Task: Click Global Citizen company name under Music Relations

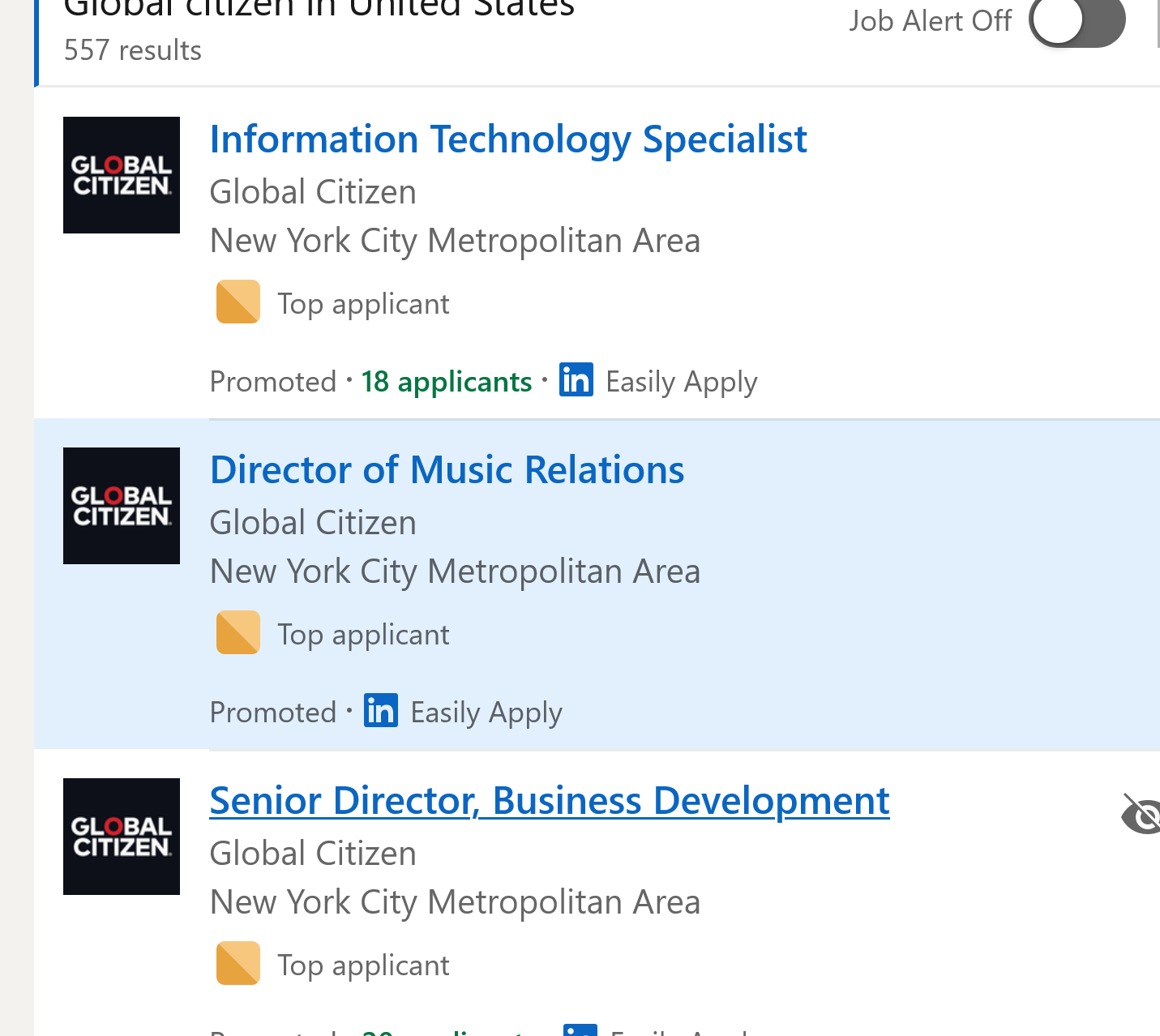Action: 313,523
